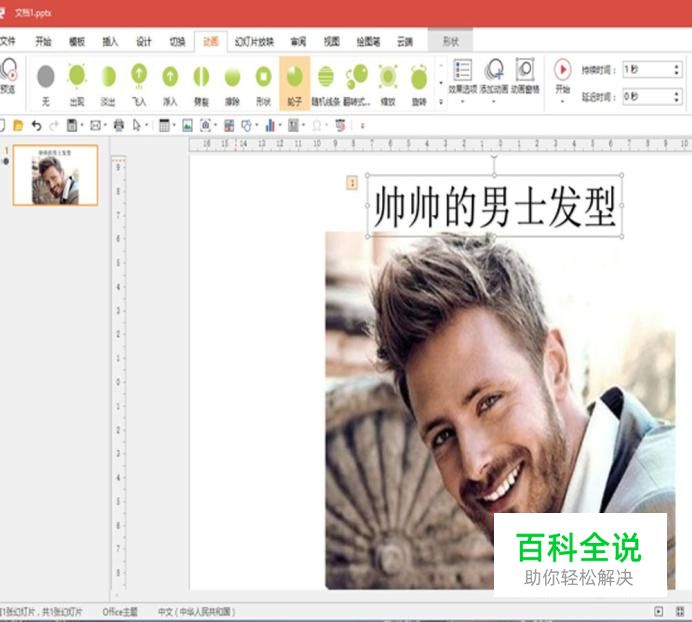Apply the 随机线条 (Random Bars) animation
Image resolution: width=692 pixels, height=622 pixels.
pyautogui.click(x=326, y=79)
